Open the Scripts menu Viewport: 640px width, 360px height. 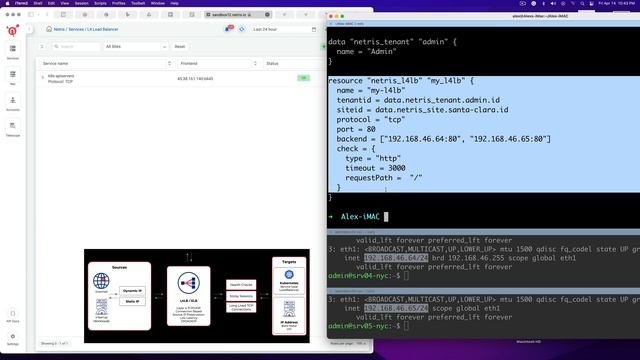(100, 3)
